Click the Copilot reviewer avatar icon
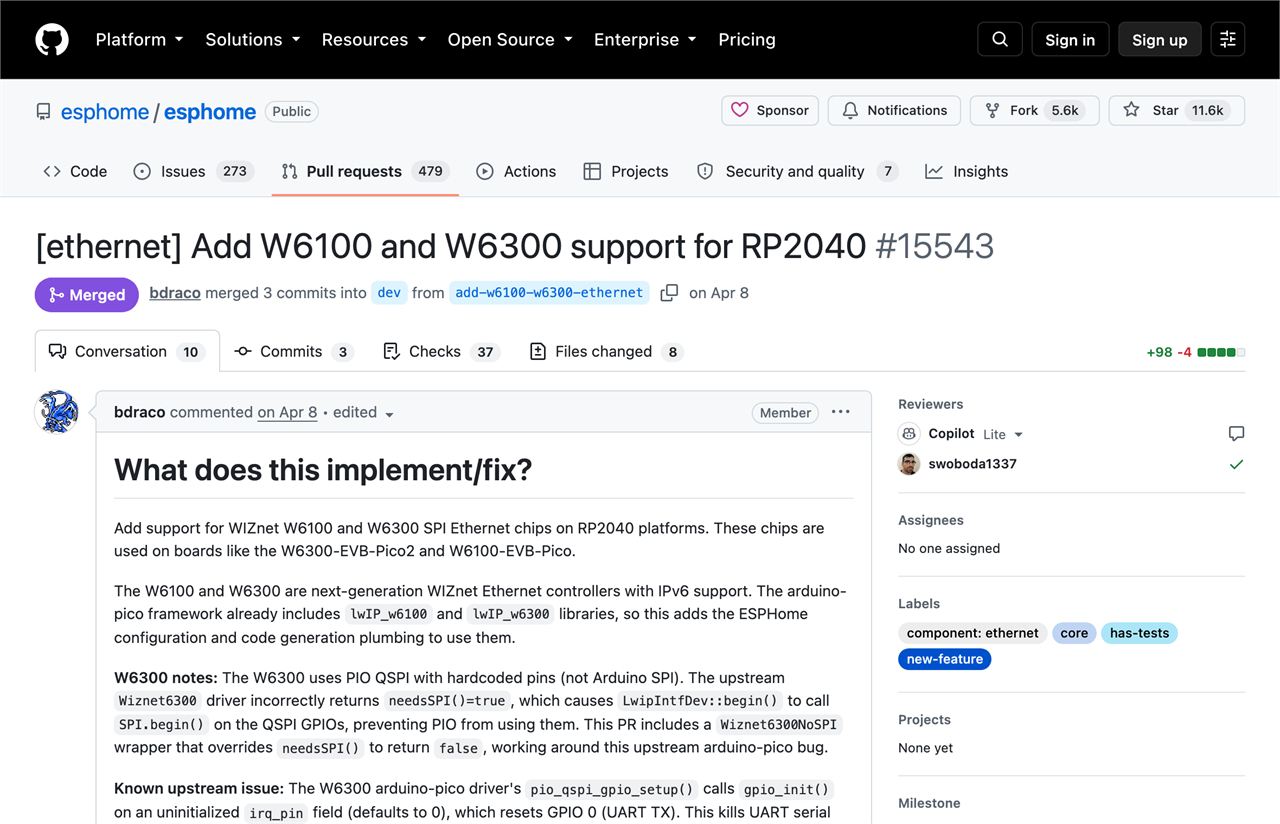The image size is (1280, 824). (909, 434)
